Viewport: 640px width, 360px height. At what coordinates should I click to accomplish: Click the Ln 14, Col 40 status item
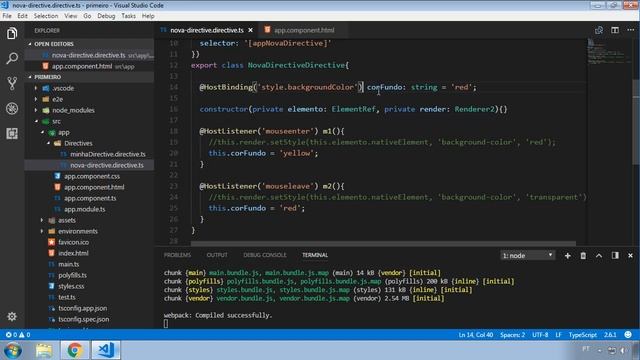click(476, 335)
